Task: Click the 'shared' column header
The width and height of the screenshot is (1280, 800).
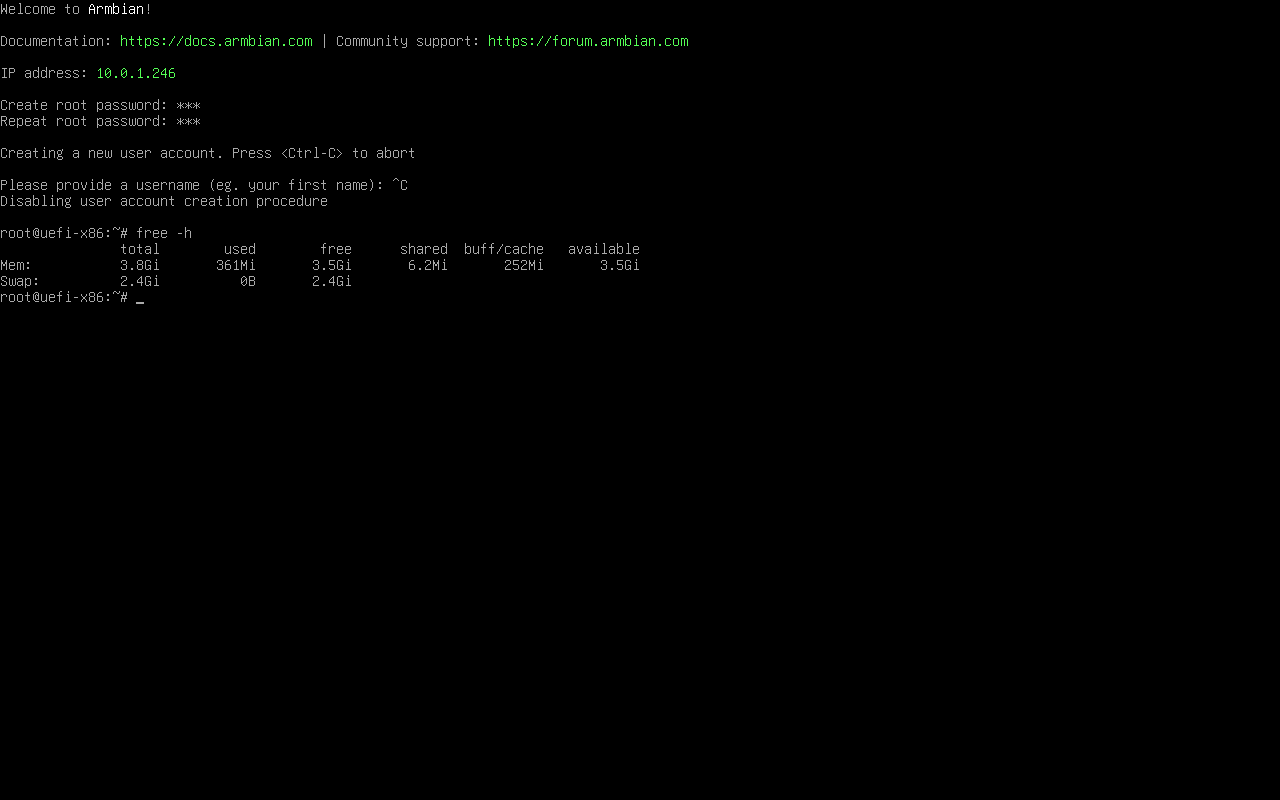Action: 424,249
